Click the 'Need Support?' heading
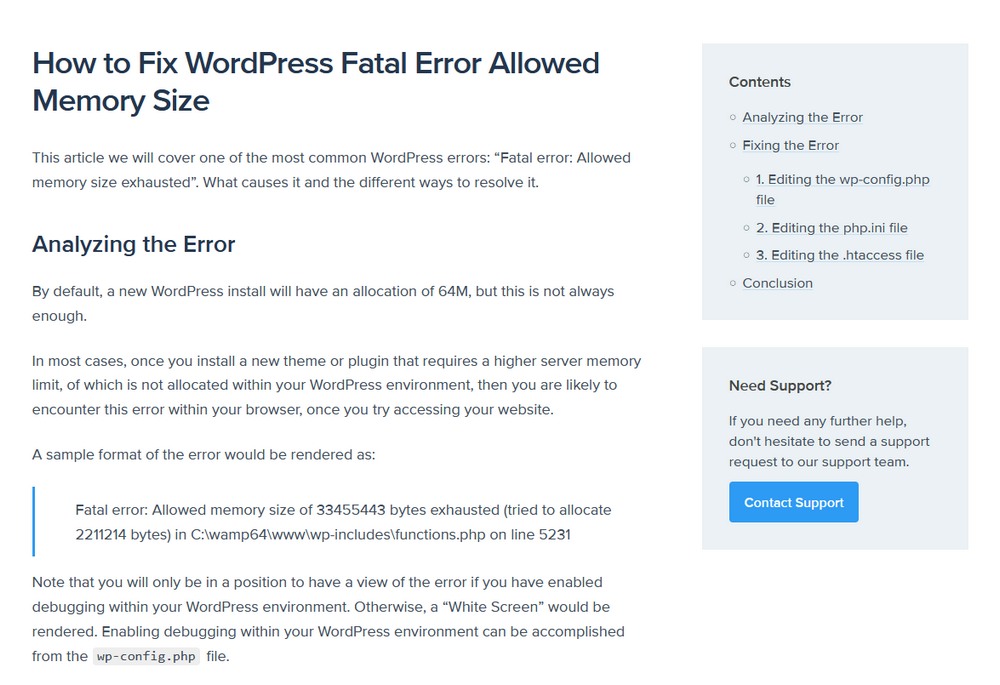 click(780, 386)
